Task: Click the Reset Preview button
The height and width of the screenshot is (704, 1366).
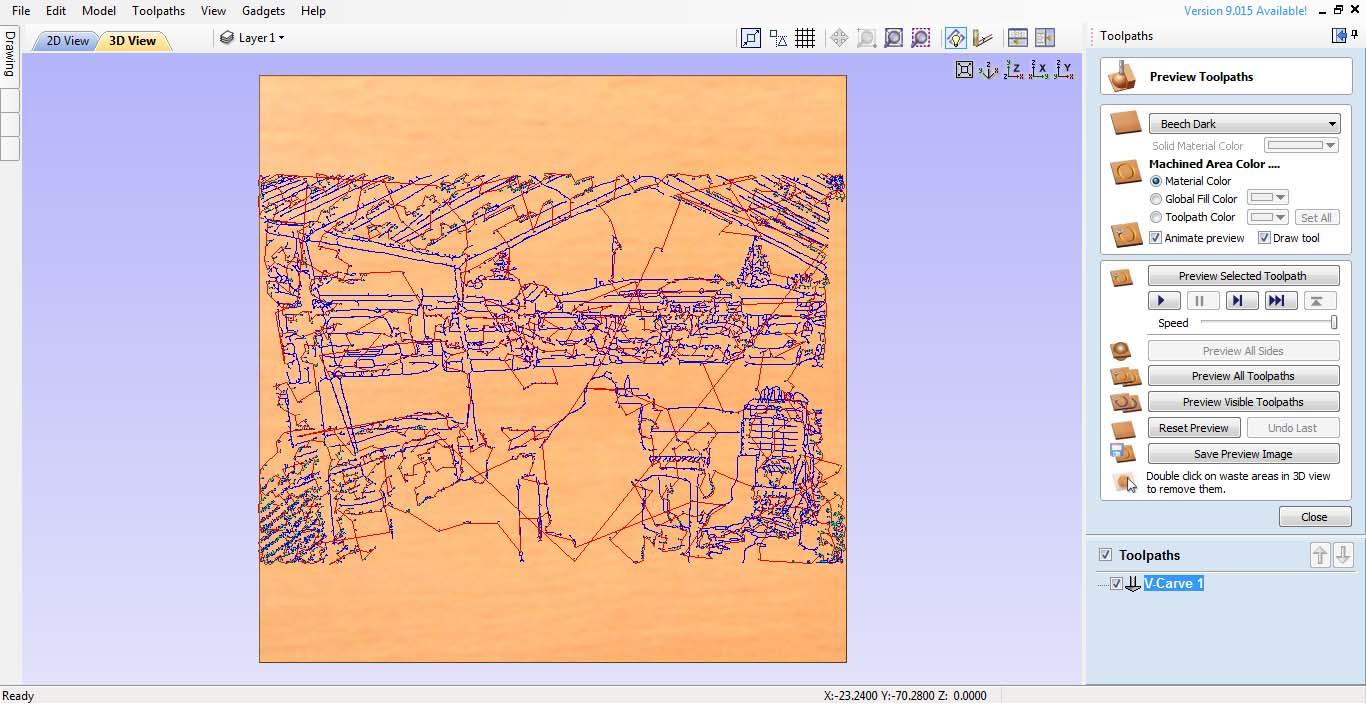Action: pyautogui.click(x=1194, y=428)
